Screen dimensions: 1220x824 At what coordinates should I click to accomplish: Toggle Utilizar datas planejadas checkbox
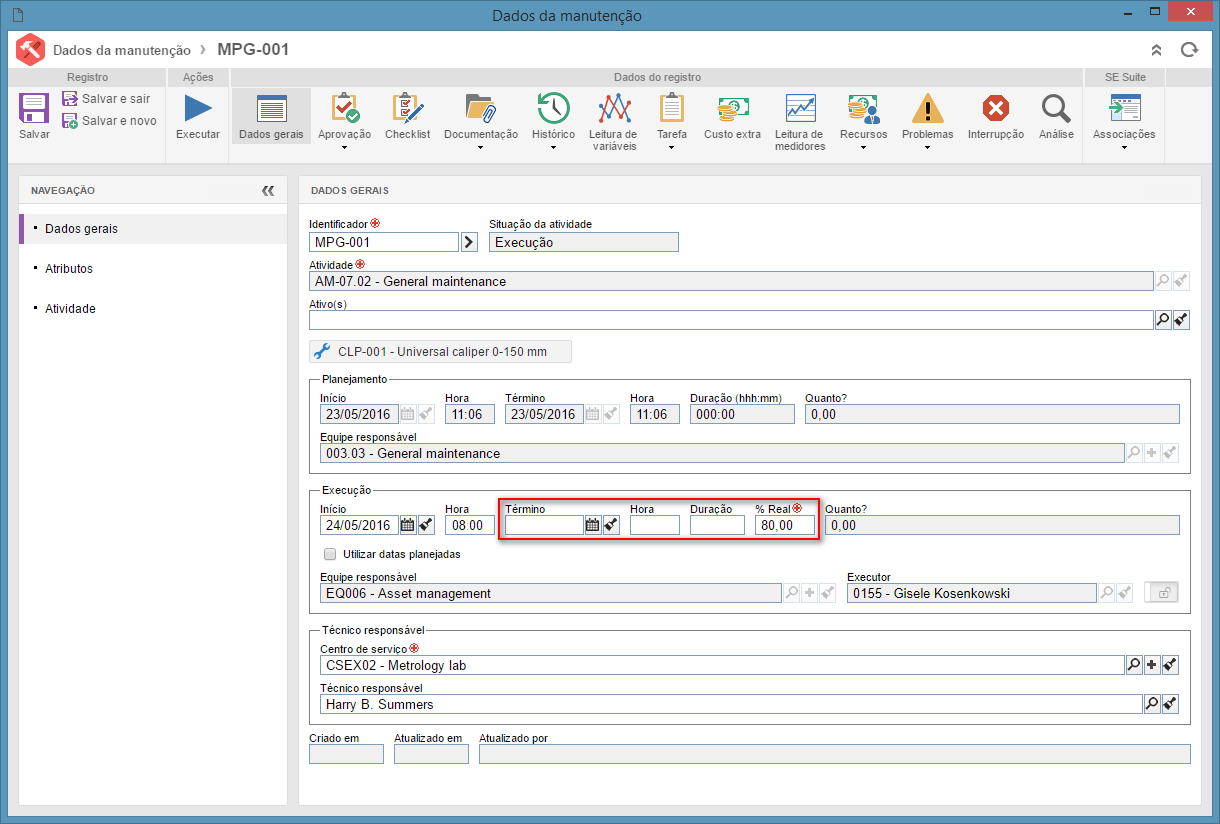click(330, 553)
